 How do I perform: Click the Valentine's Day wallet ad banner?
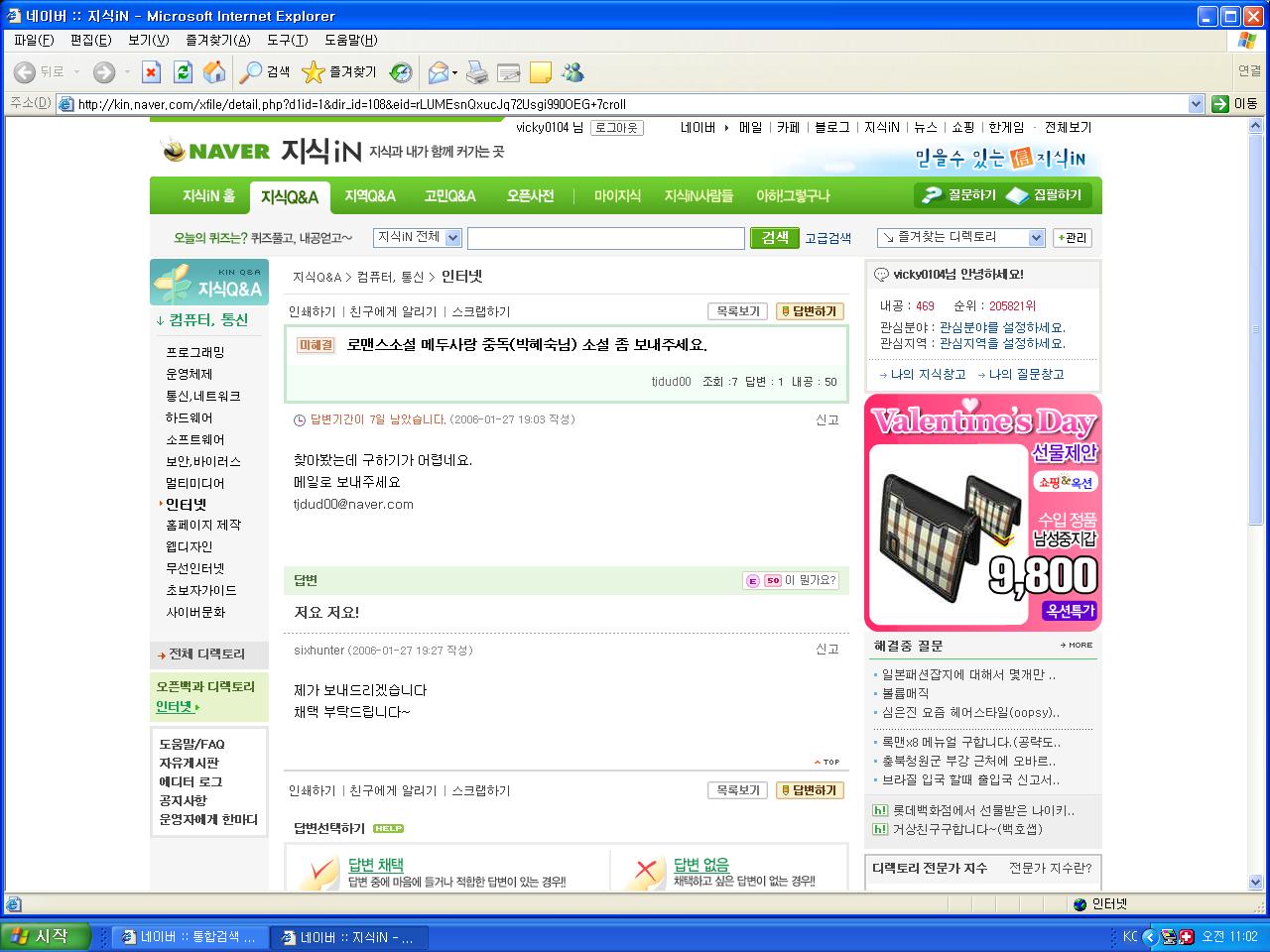click(x=983, y=513)
